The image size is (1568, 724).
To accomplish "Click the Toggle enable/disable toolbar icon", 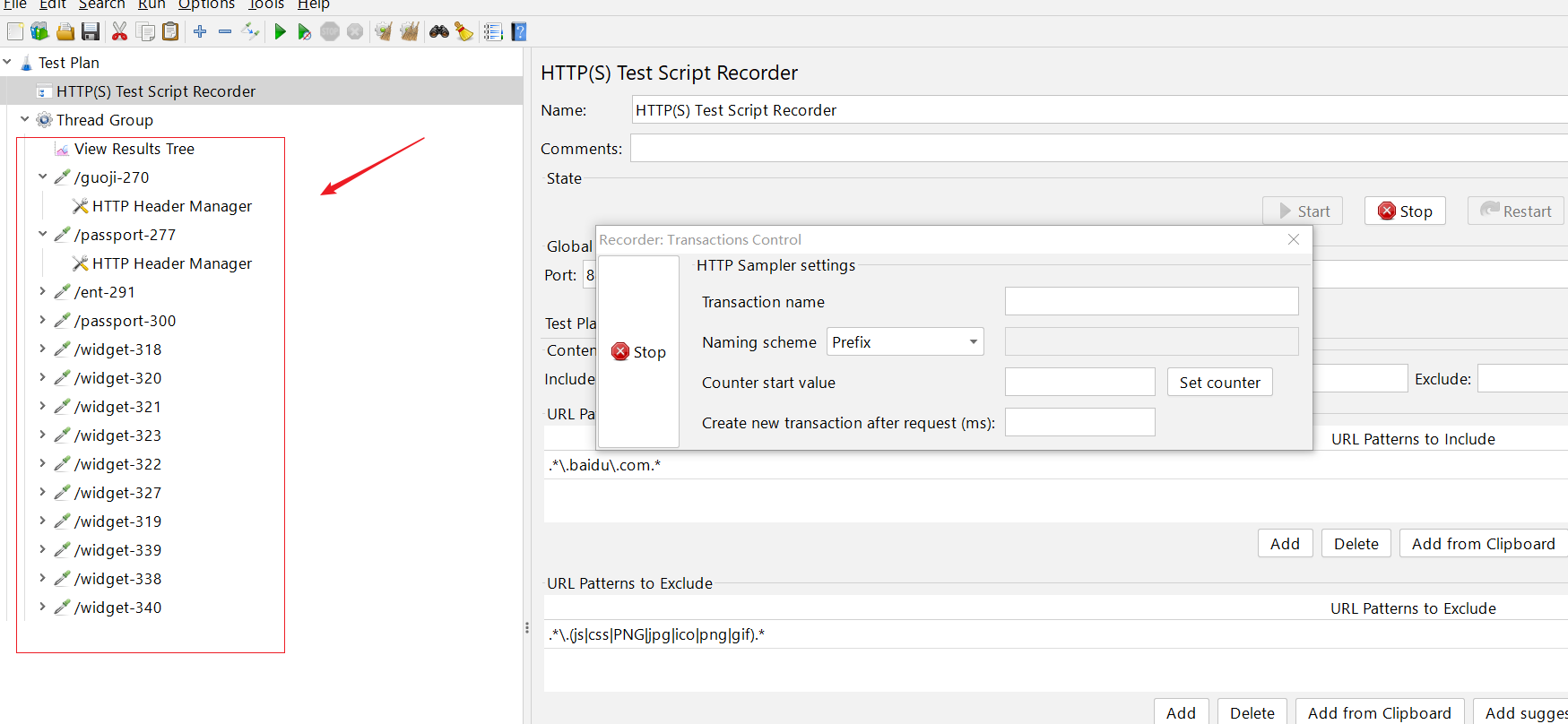I will (x=250, y=32).
